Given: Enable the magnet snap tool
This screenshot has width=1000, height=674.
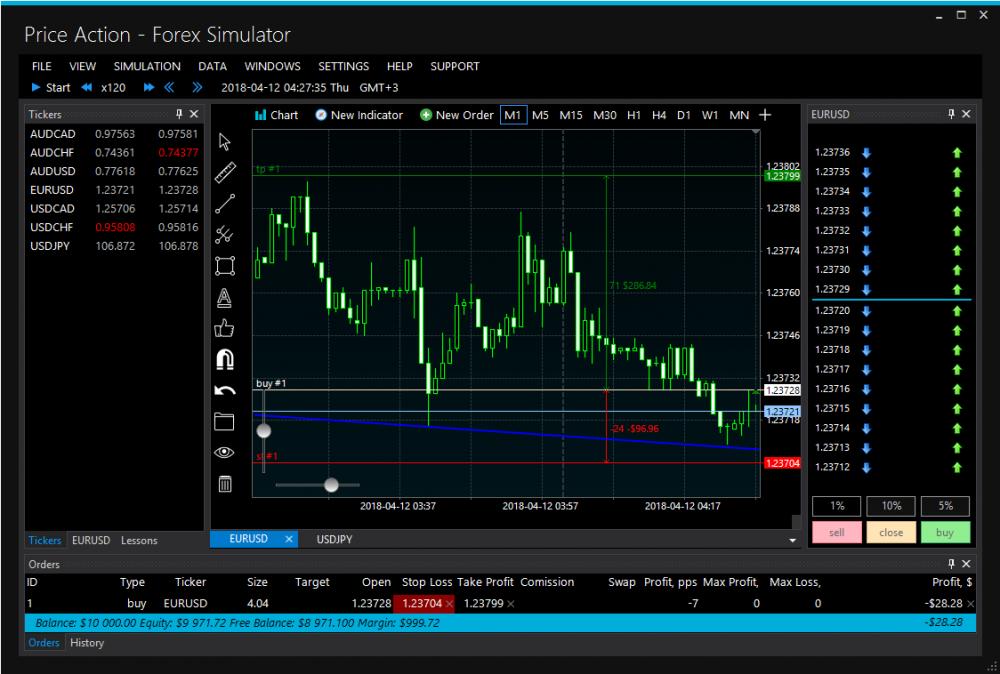Looking at the screenshot, I should click(x=225, y=361).
